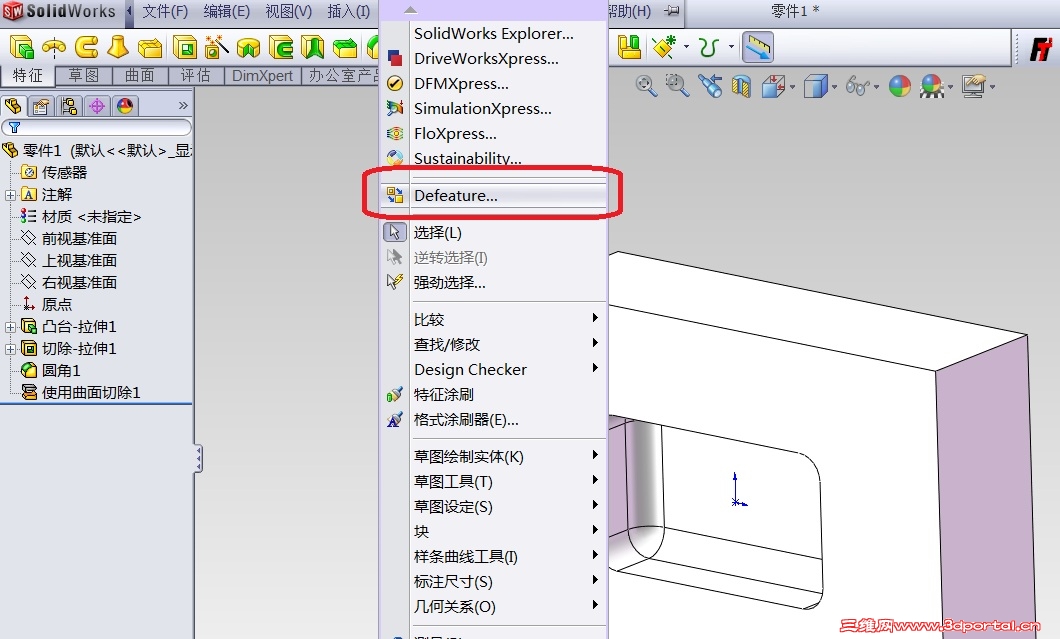Open the Display Style dropdown arrow
Screen dimensions: 1060x639
tap(835, 87)
